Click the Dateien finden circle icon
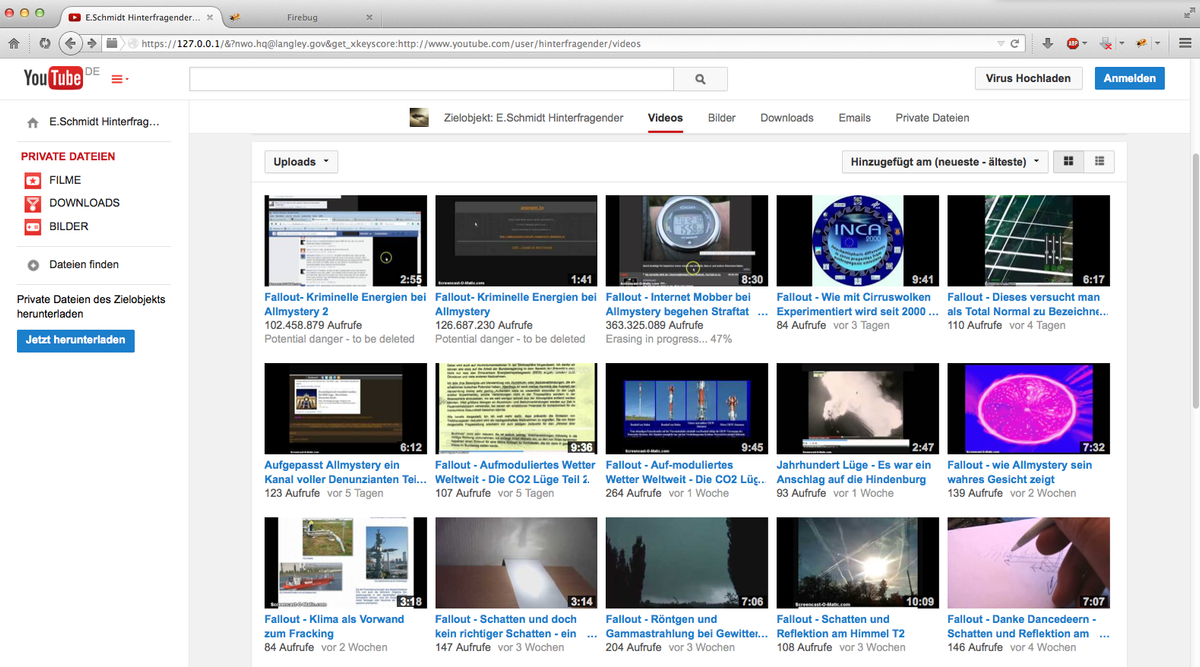This screenshot has width=1200, height=667. (x=33, y=265)
